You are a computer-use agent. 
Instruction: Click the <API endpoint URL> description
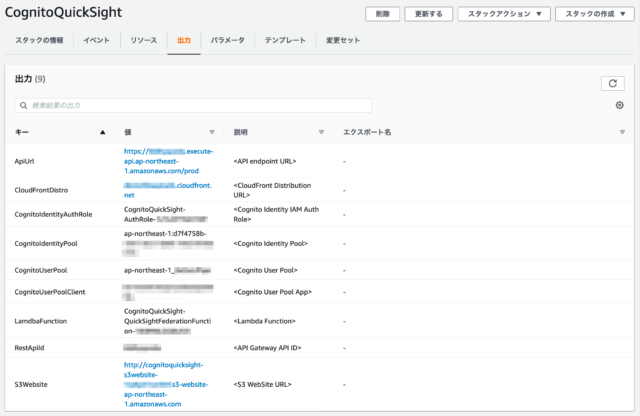(x=265, y=161)
